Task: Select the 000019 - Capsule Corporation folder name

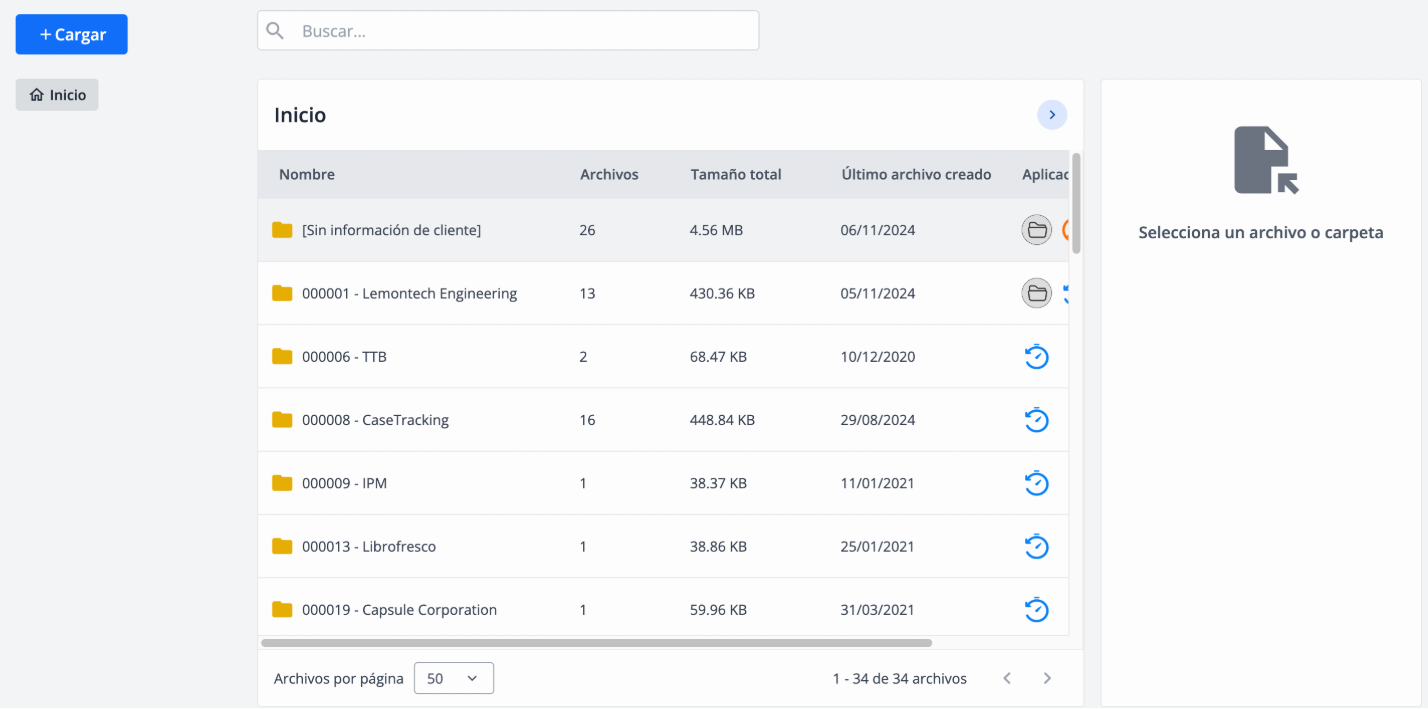Action: 399,609
